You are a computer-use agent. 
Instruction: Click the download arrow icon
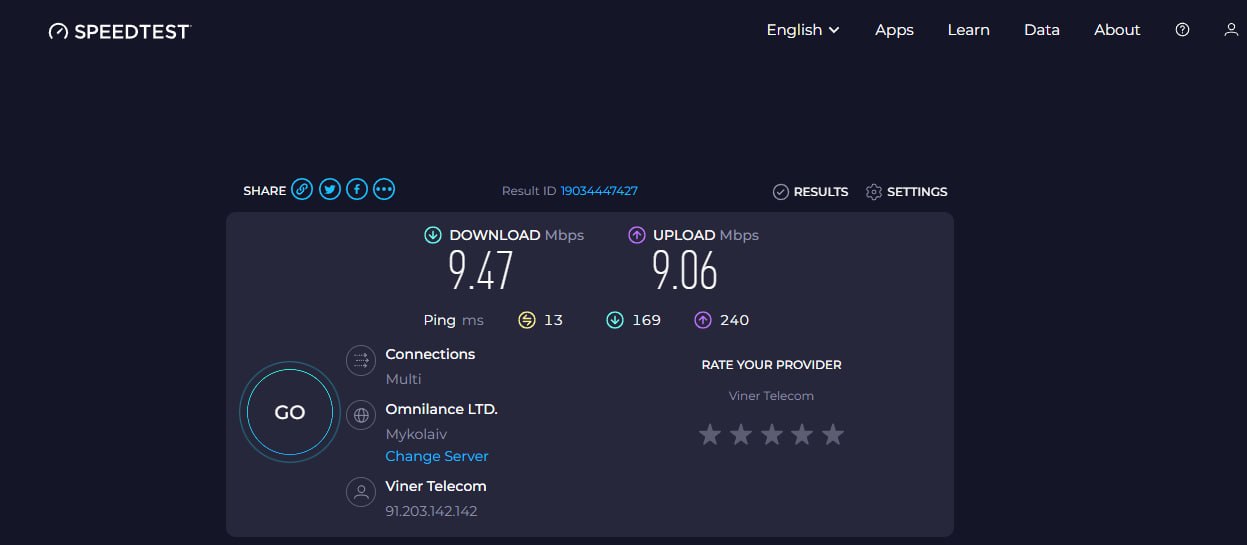[433, 235]
